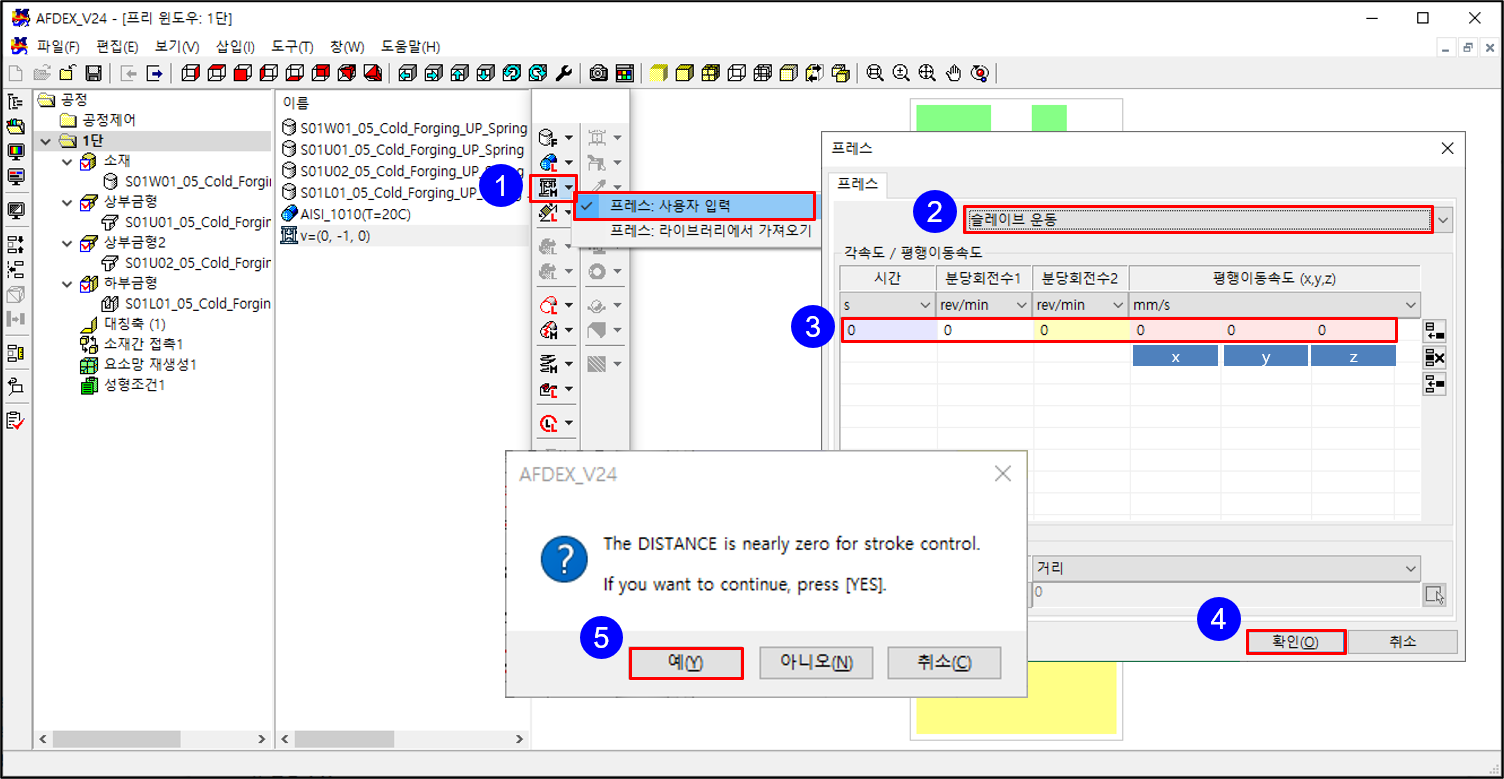Screen dimensions: 1504x779
Task: Click the insert-row icon below delete-row icon
Action: [x=1435, y=384]
